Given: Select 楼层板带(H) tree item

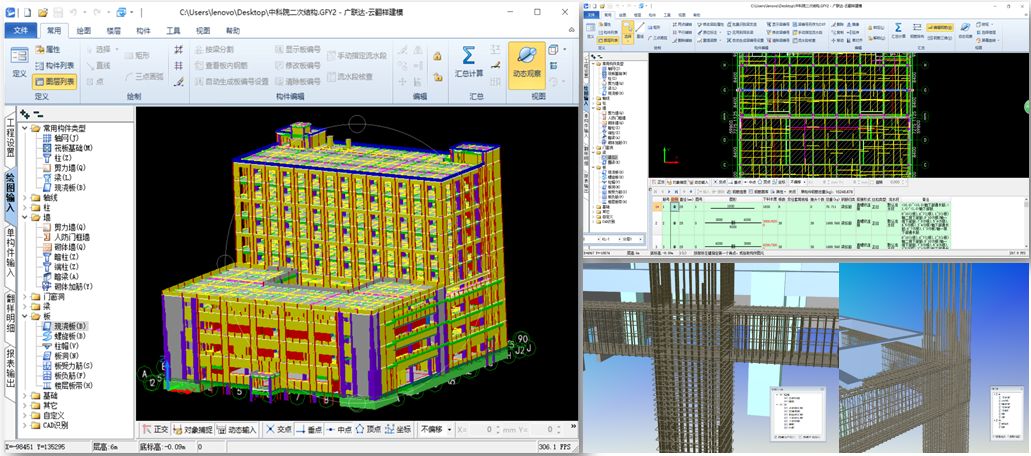Looking at the screenshot, I should pyautogui.click(x=68, y=385).
